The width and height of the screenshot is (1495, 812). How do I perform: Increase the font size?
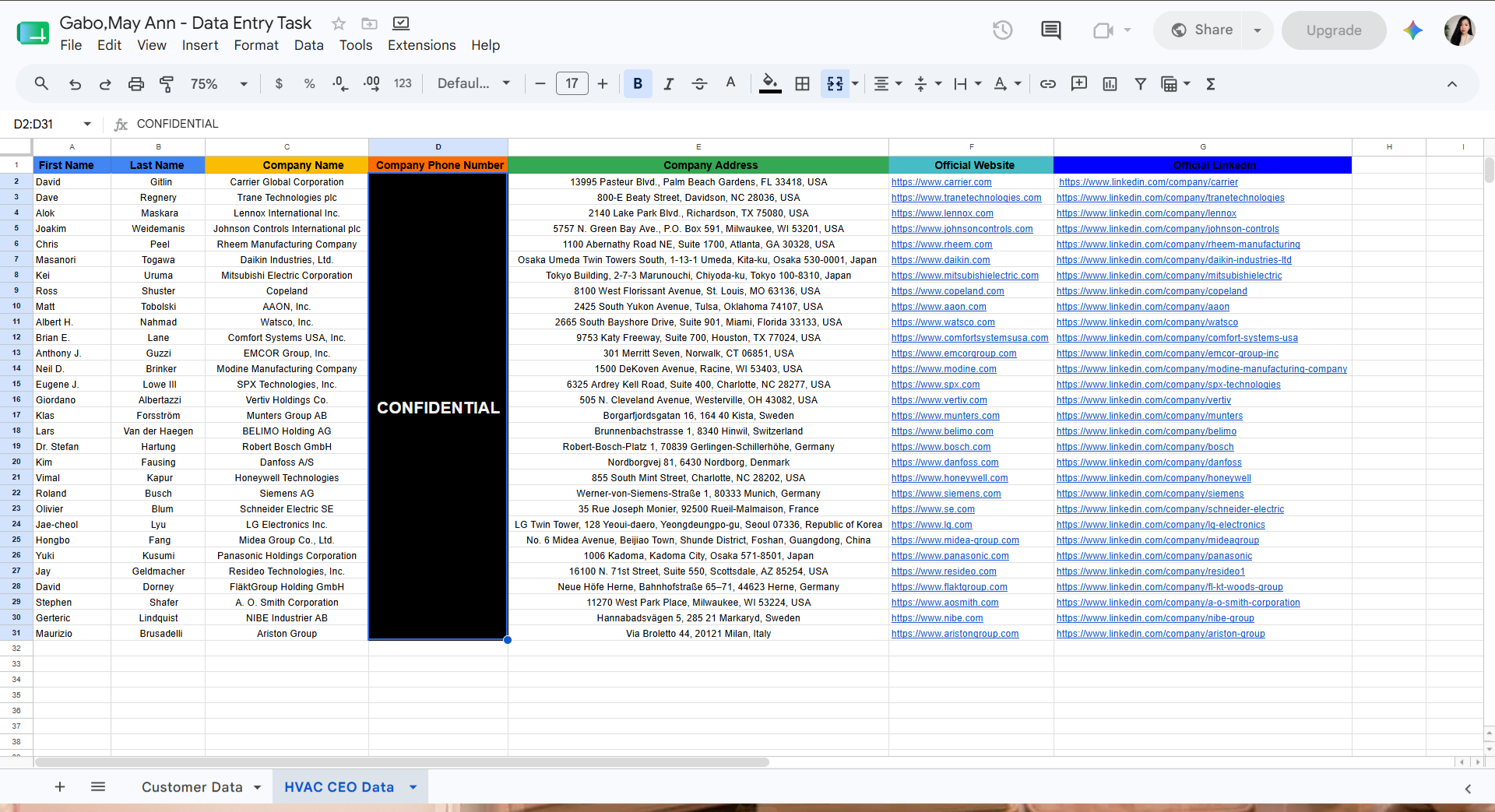[603, 84]
